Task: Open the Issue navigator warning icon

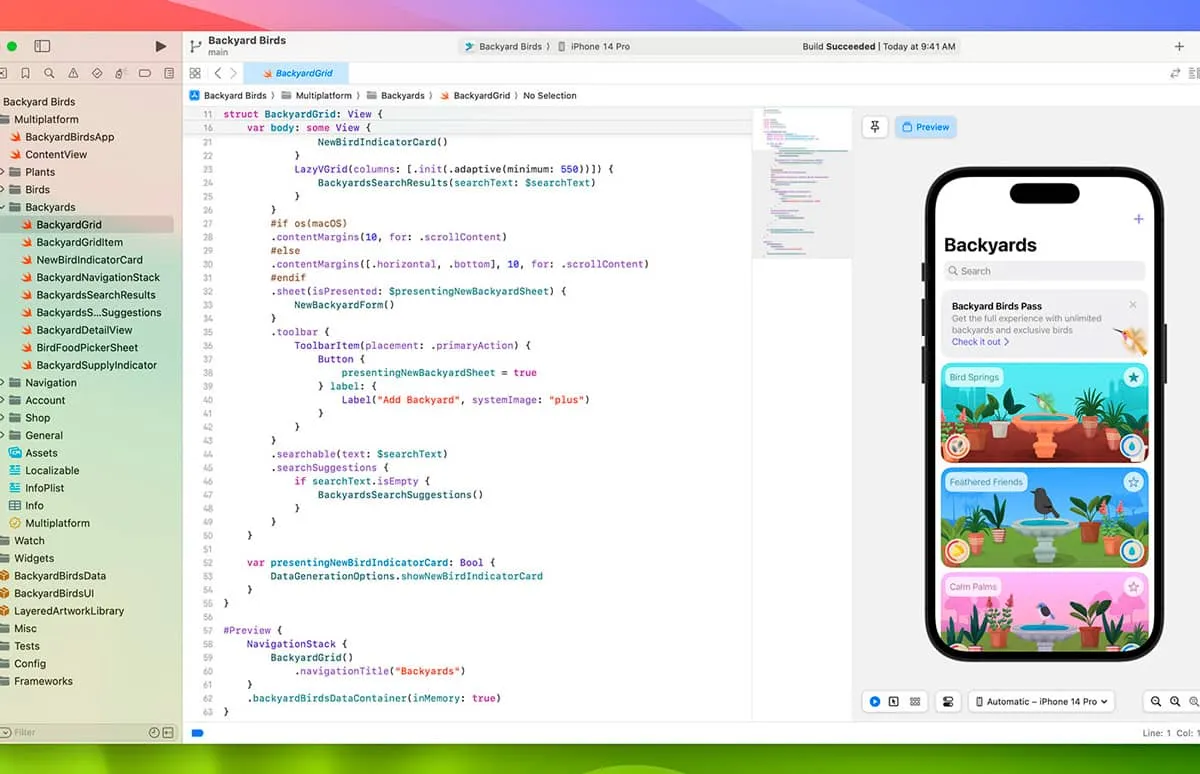Action: point(73,73)
